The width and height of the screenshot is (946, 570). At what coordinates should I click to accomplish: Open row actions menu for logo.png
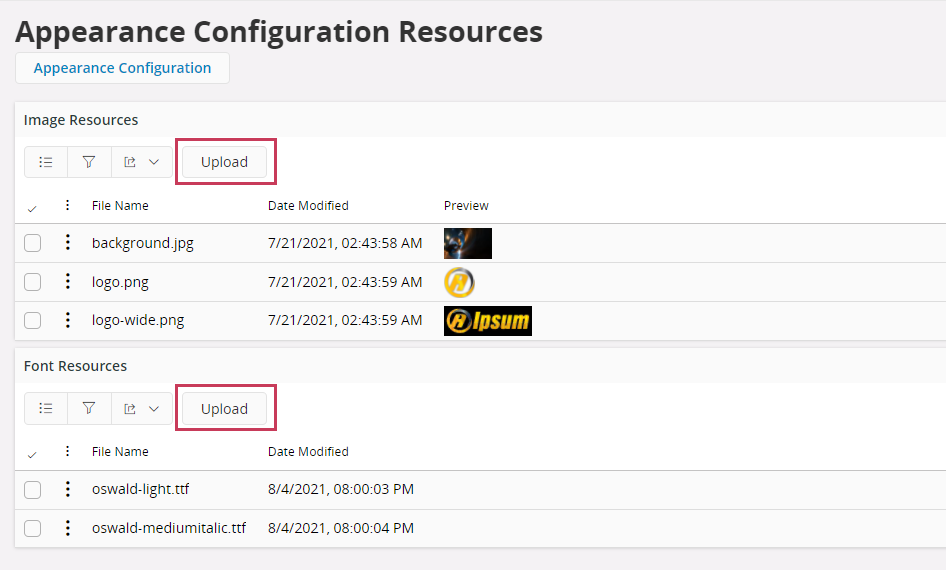68,282
